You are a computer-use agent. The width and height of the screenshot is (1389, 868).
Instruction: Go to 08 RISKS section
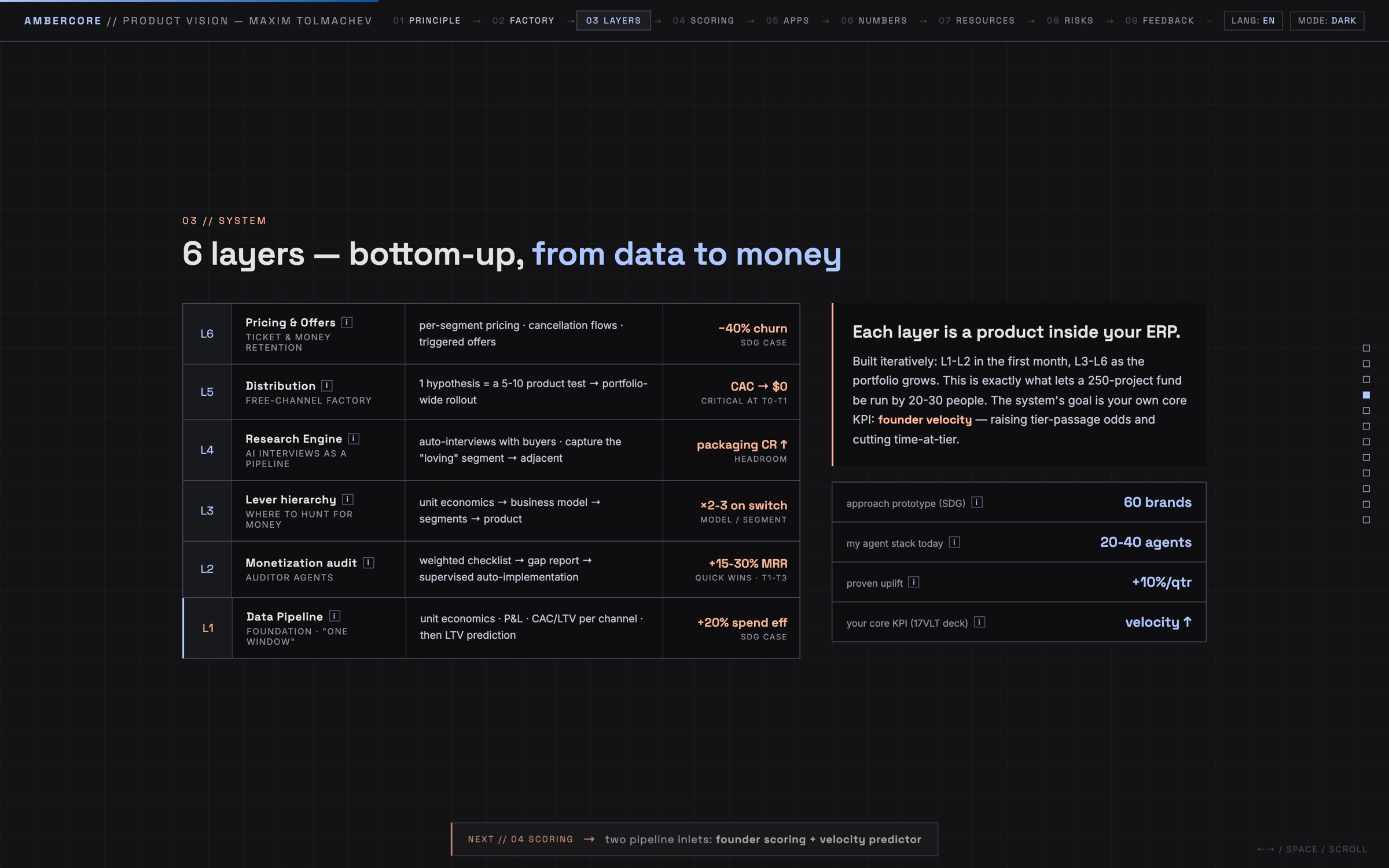(1070, 21)
